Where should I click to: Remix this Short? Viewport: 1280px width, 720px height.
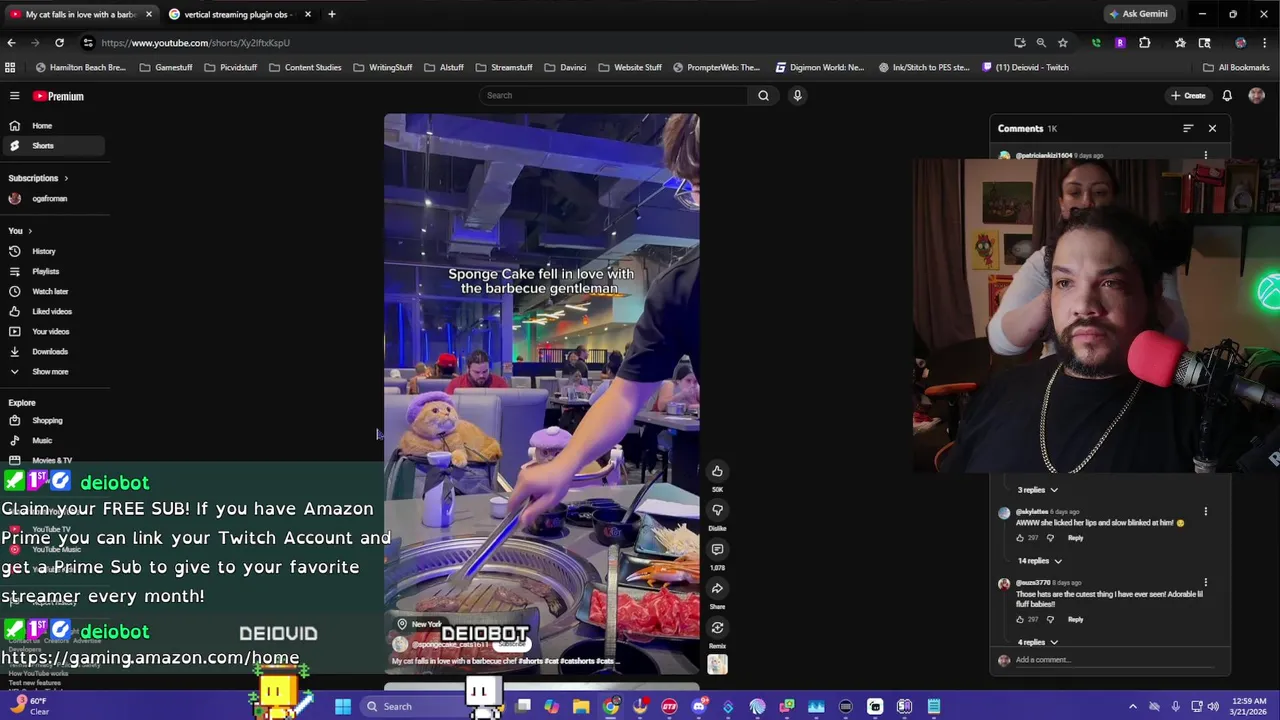click(x=717, y=628)
